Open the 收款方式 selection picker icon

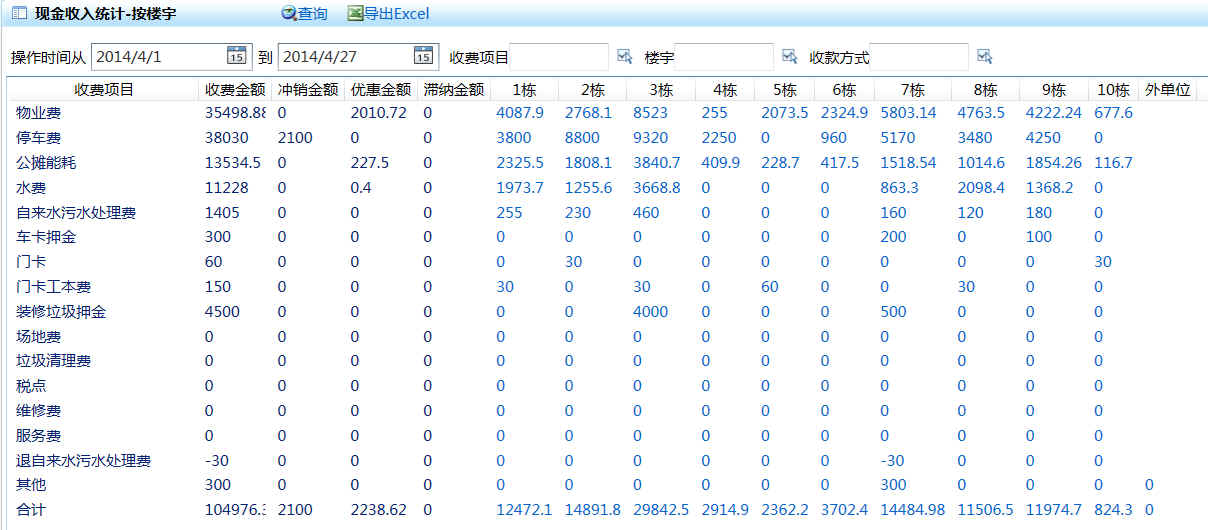click(985, 56)
